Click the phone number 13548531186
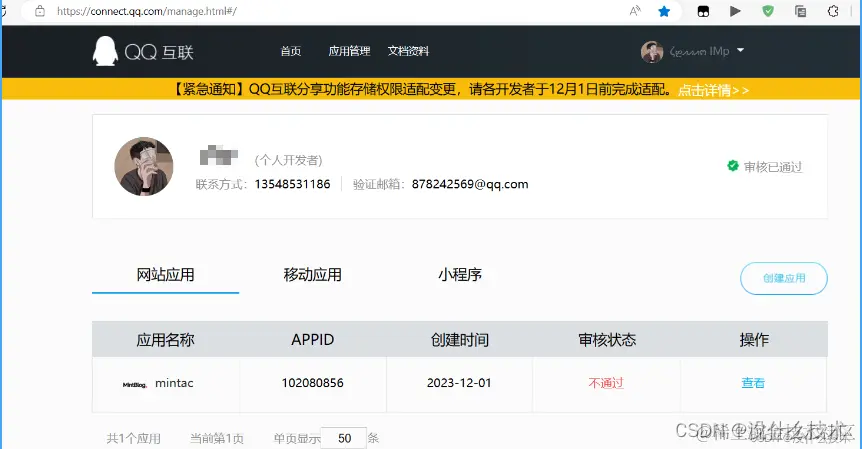The height and width of the screenshot is (449, 862). [292, 184]
